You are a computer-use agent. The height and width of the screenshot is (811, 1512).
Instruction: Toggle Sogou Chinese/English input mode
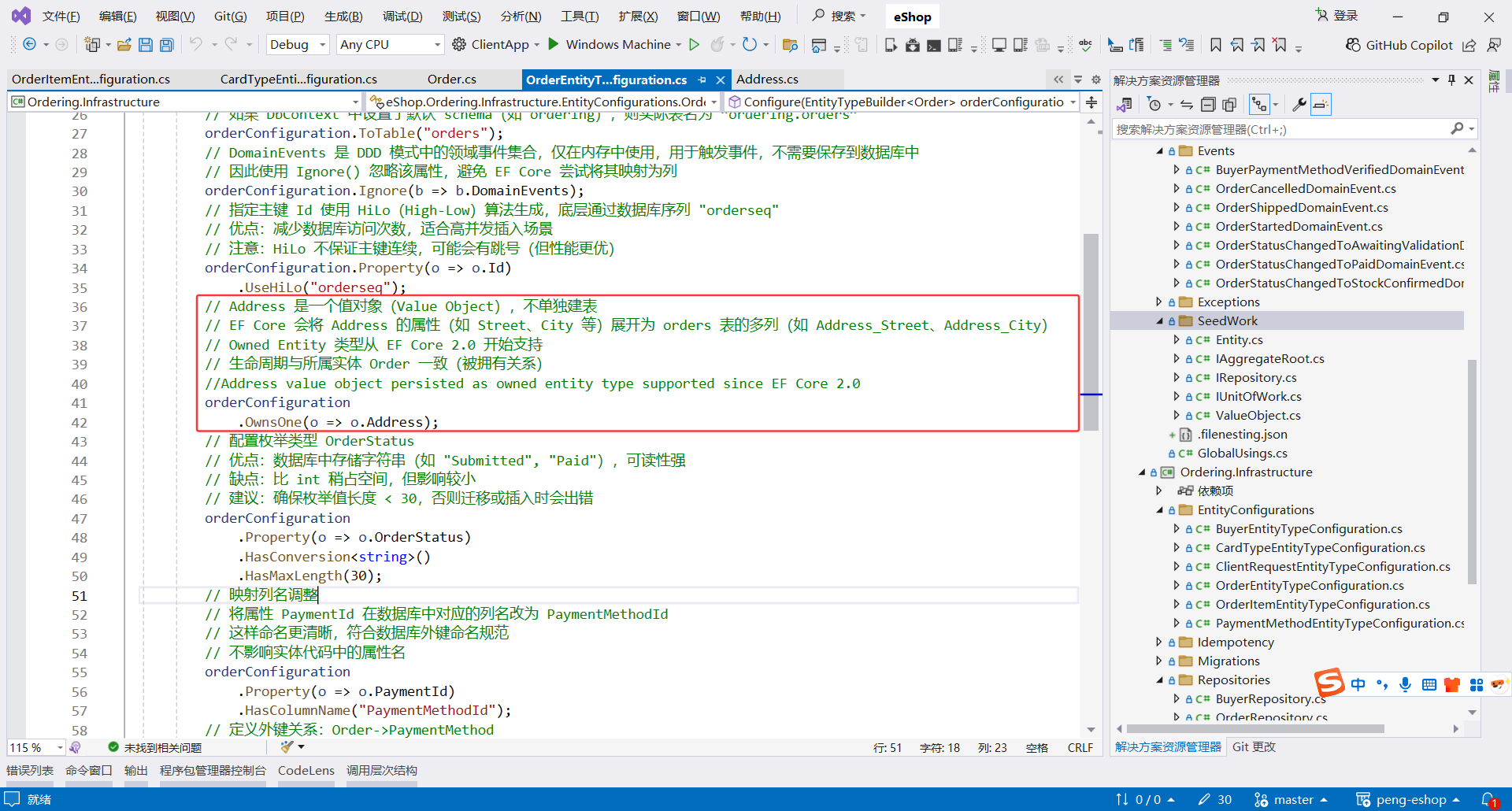tap(1358, 684)
